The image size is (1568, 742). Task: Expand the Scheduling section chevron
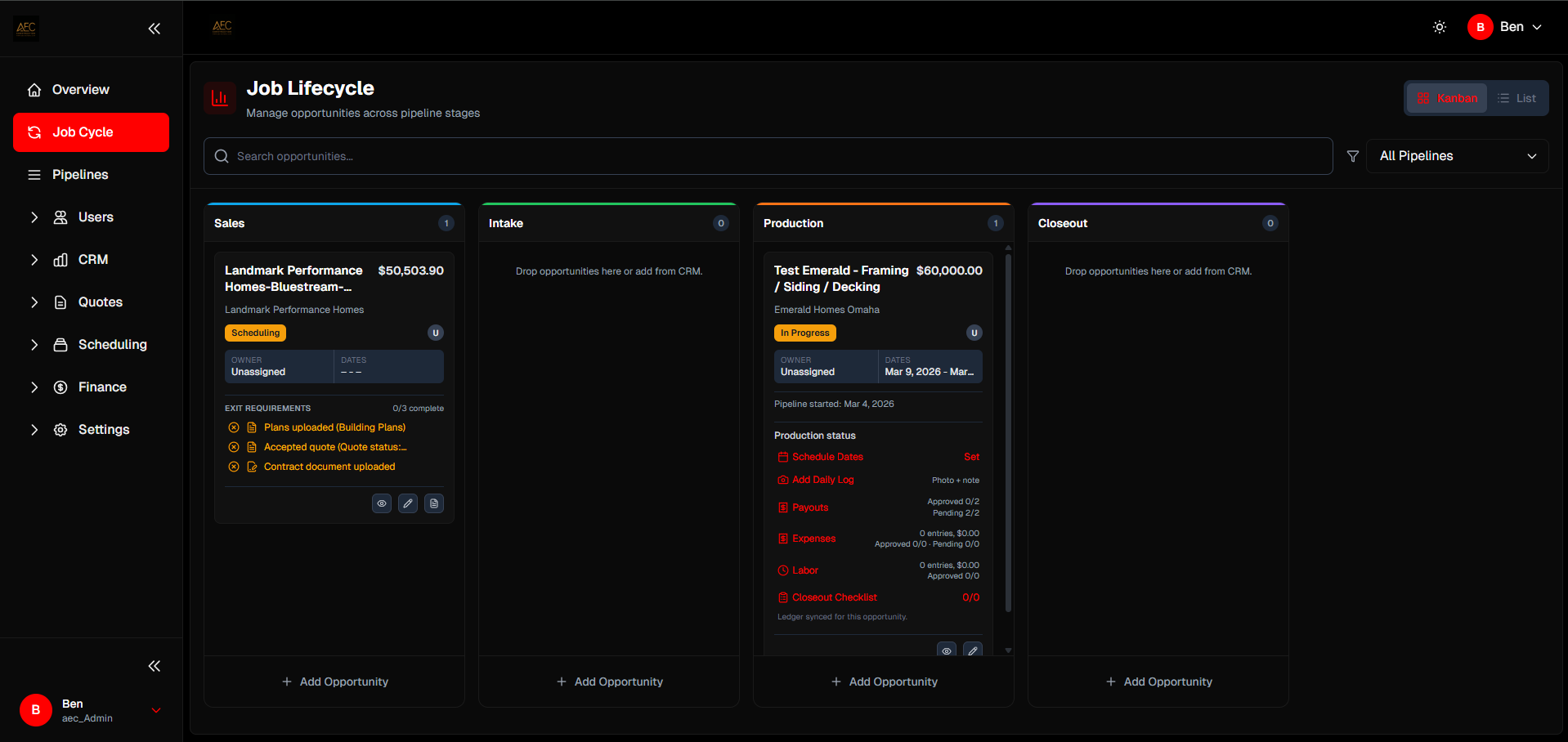[34, 345]
